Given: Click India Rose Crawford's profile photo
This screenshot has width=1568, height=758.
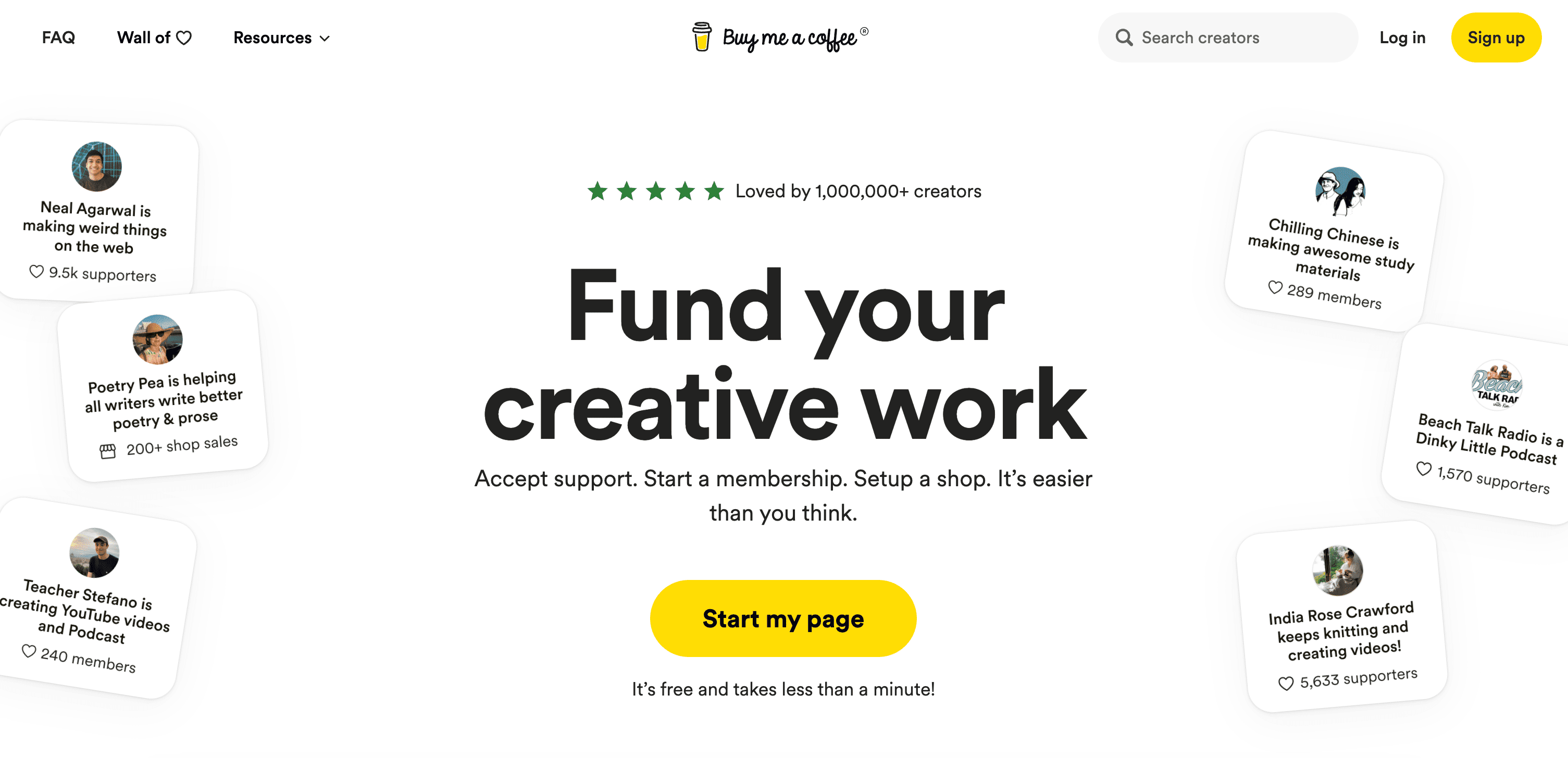Looking at the screenshot, I should pos(1337,571).
